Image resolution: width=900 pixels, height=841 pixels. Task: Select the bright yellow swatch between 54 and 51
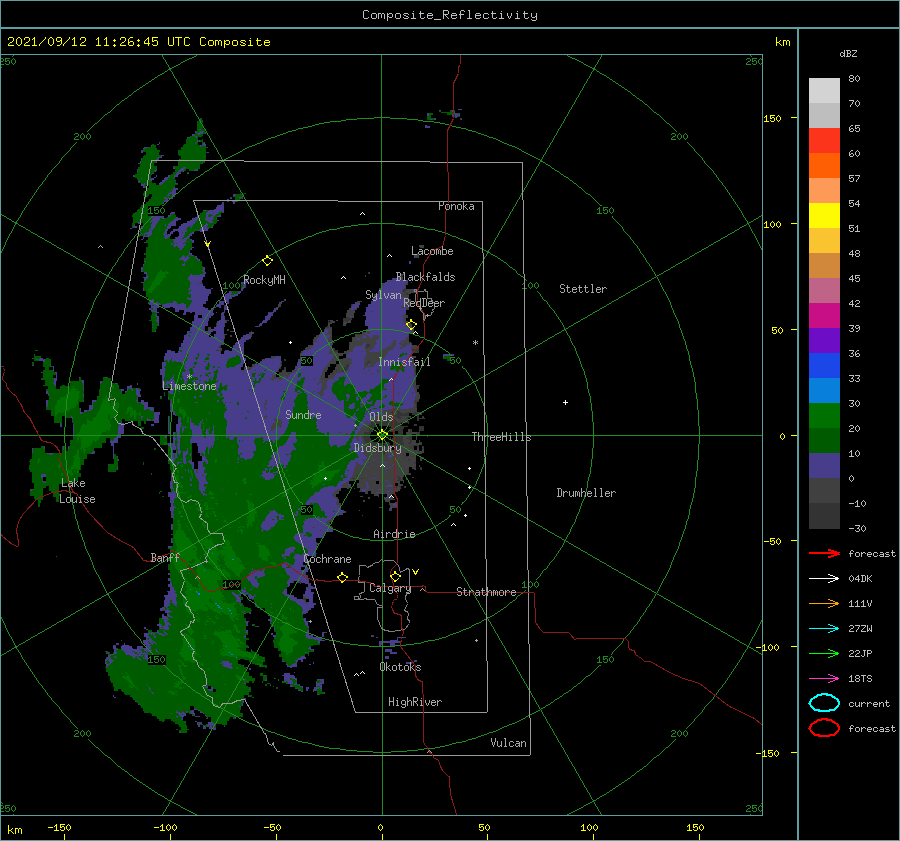[x=824, y=215]
